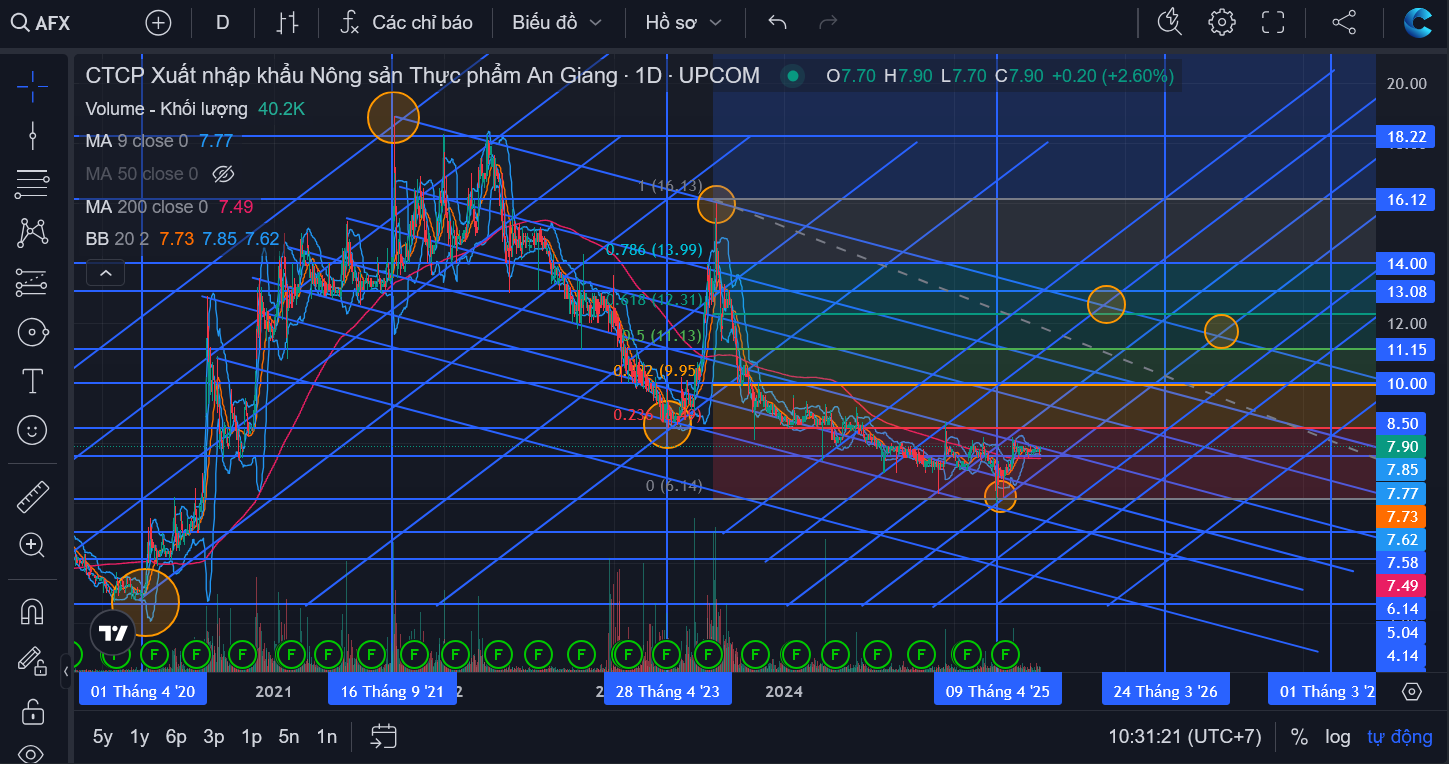The image size is (1449, 764).
Task: Collapse the indicator legend chevron
Action: pyautogui.click(x=105, y=271)
